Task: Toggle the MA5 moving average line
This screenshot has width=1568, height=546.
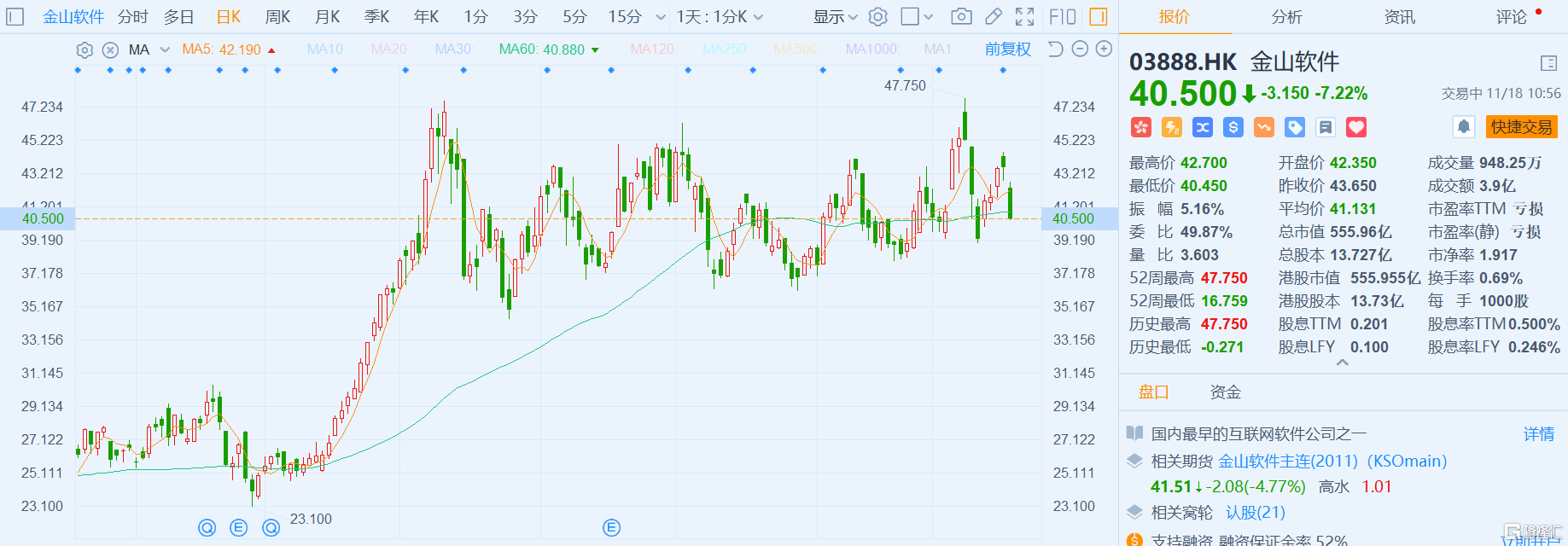Action: (x=221, y=49)
